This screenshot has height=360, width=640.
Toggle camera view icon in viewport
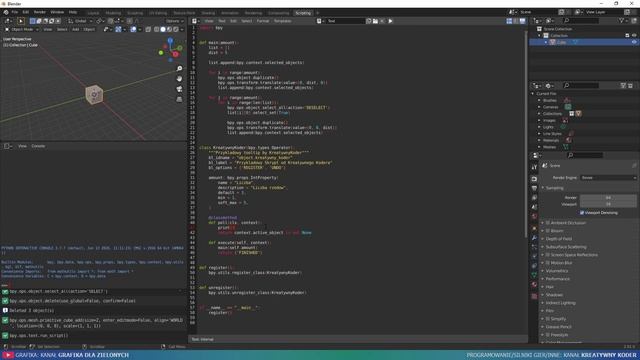coord(180,89)
